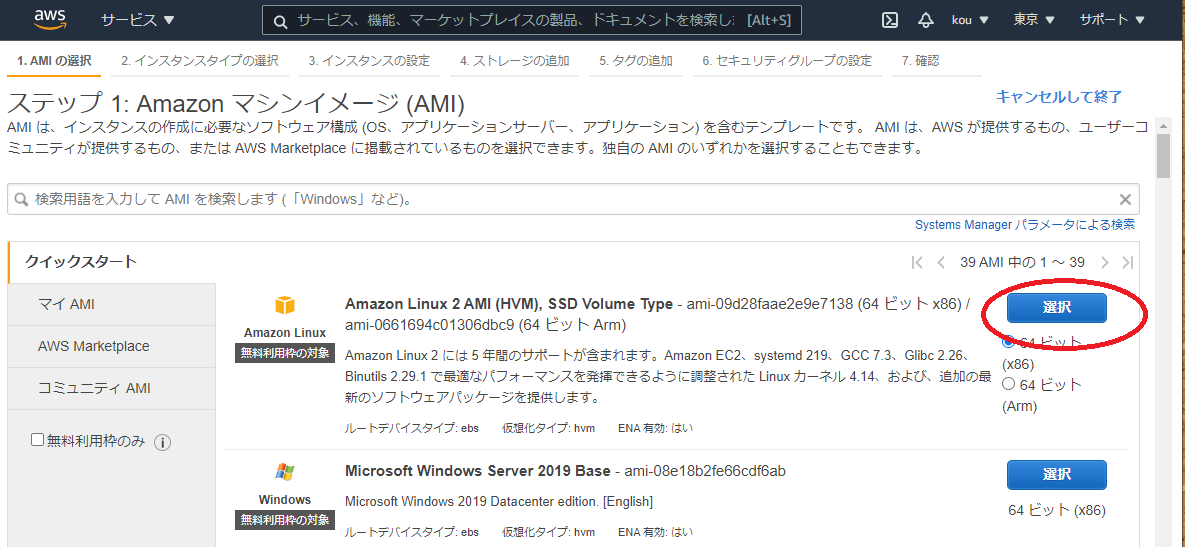
Task: Click the info icon beside 無料利用枠のみ
Action: [162, 442]
